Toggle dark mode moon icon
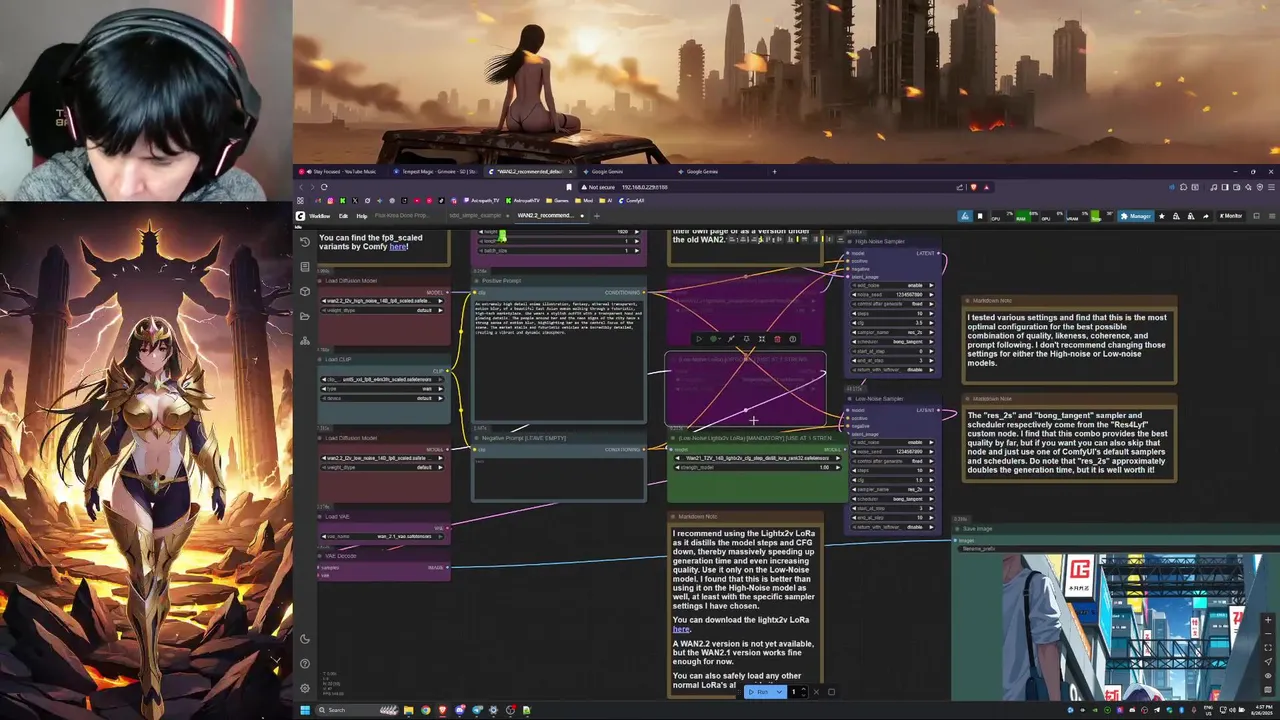Screen dimensions: 1280x720 coord(305,639)
